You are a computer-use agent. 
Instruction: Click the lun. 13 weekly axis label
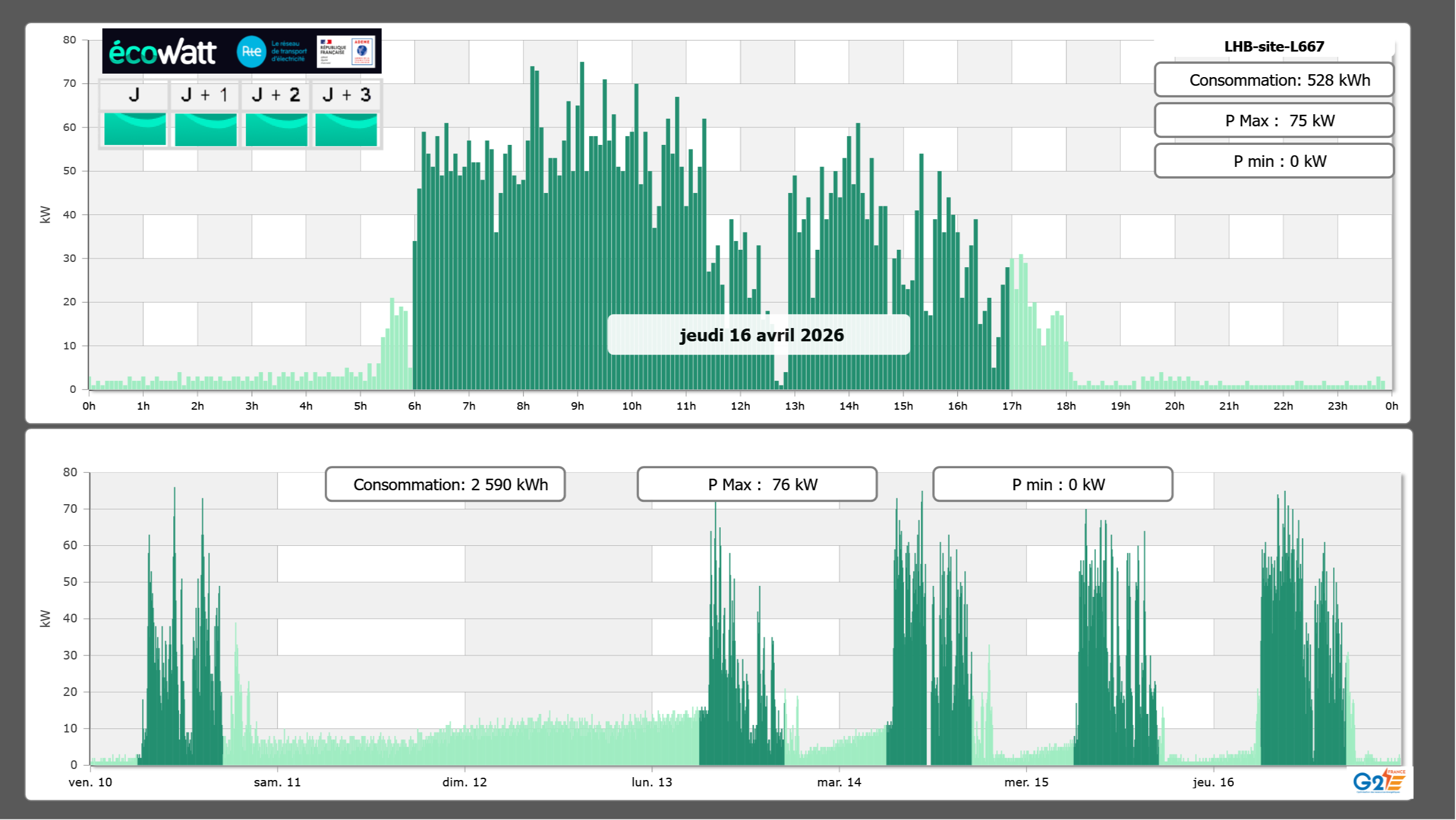click(x=652, y=782)
